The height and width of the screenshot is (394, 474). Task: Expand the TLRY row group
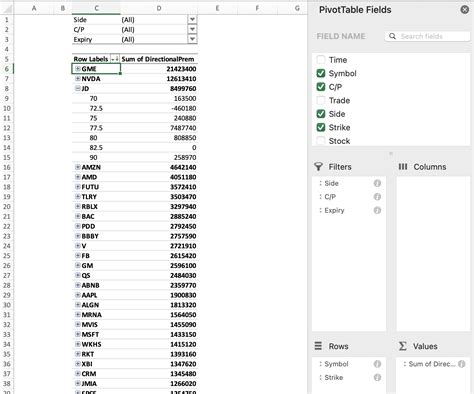(x=78, y=197)
